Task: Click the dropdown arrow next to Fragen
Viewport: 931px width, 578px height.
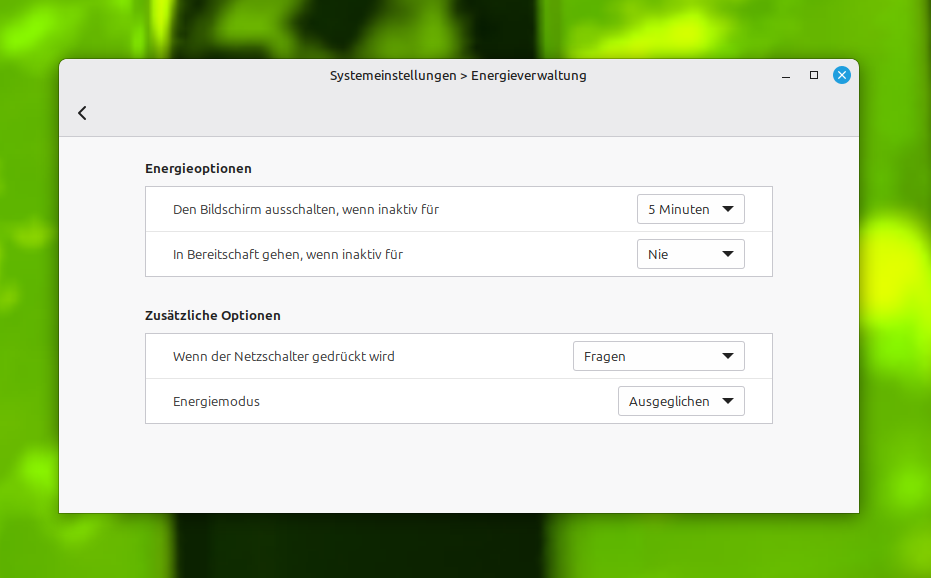Action: 731,355
